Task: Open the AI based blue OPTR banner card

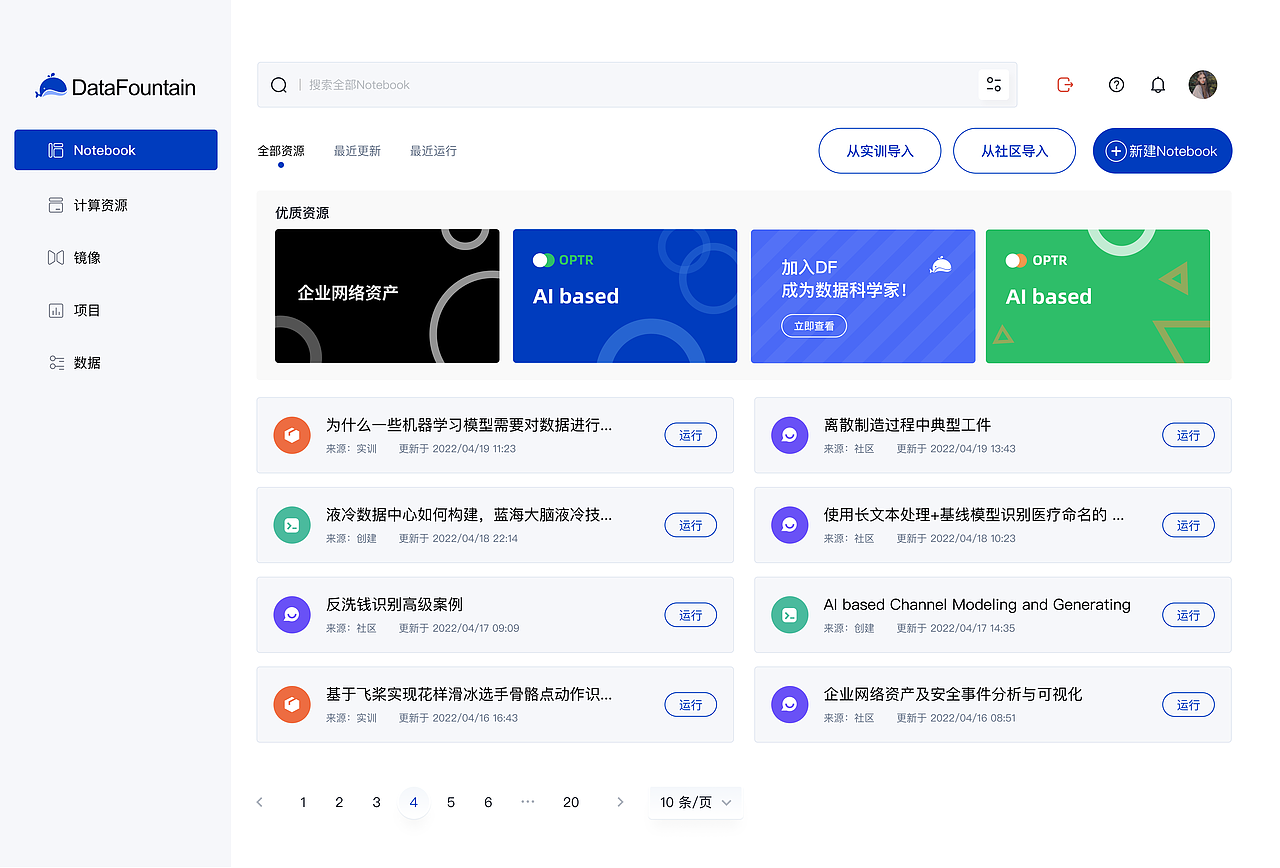Action: 624,296
